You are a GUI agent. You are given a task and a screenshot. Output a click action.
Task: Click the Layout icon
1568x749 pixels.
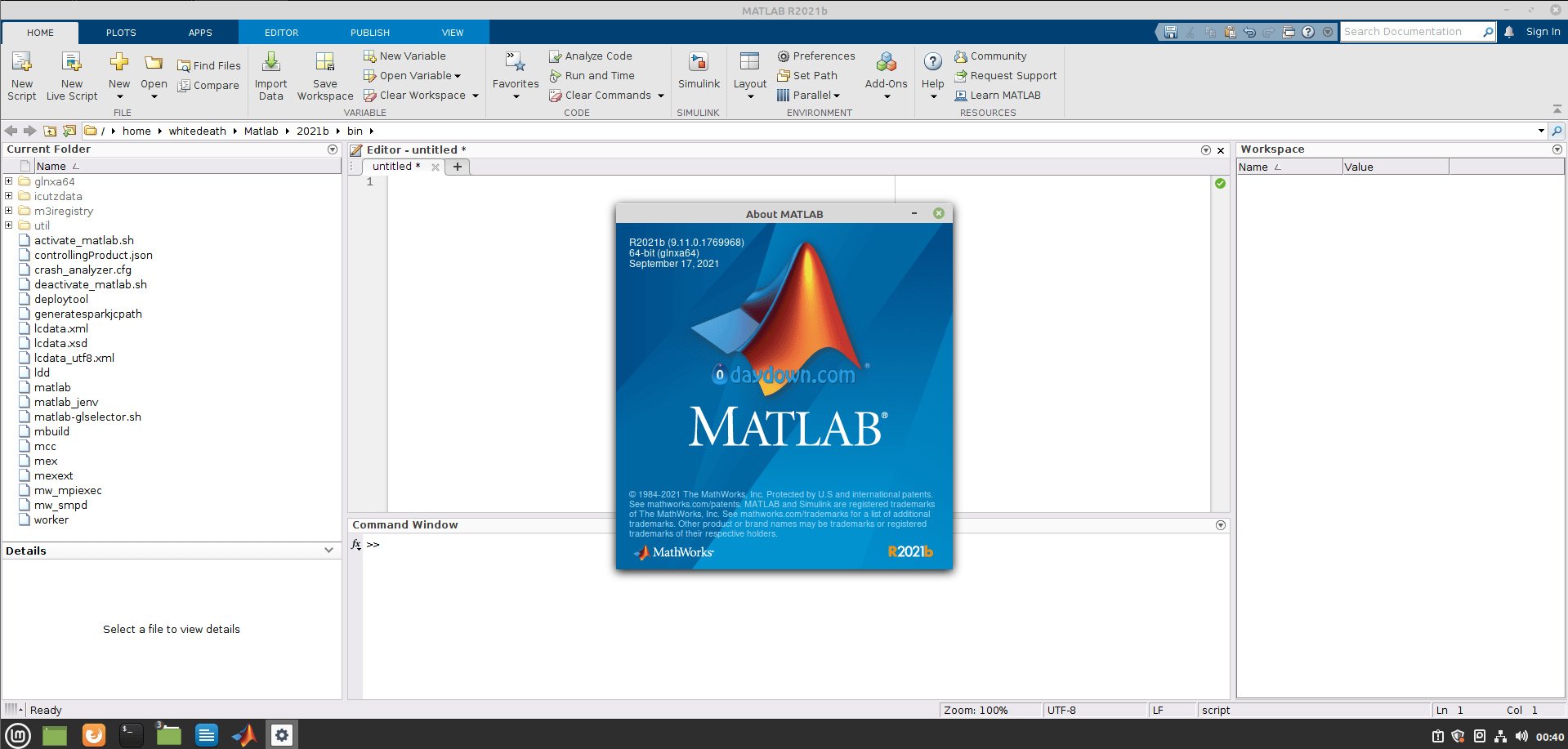pyautogui.click(x=749, y=62)
